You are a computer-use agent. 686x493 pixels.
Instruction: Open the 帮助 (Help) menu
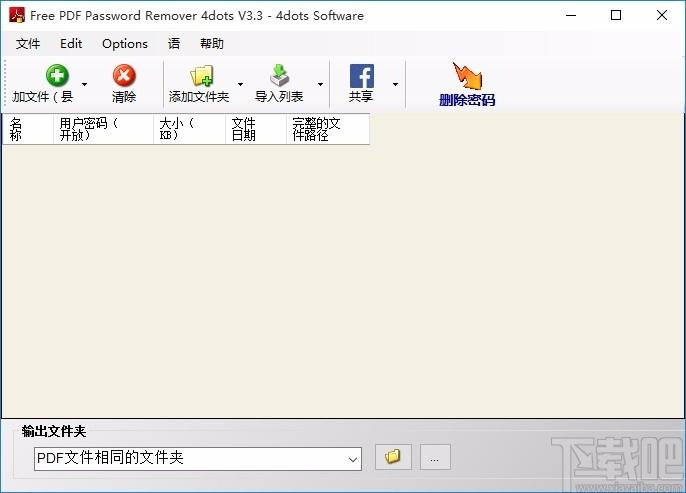tap(212, 43)
